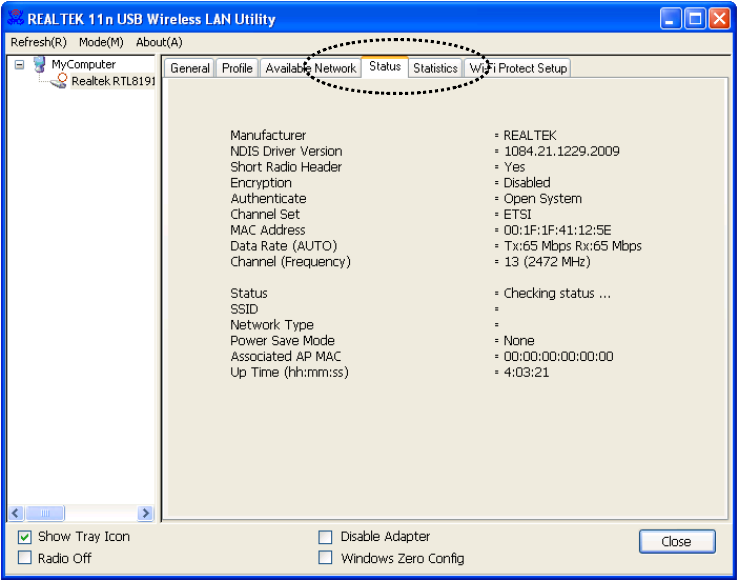This screenshot has height=580, width=738.
Task: Switch to the Profile tab
Action: pos(237,68)
